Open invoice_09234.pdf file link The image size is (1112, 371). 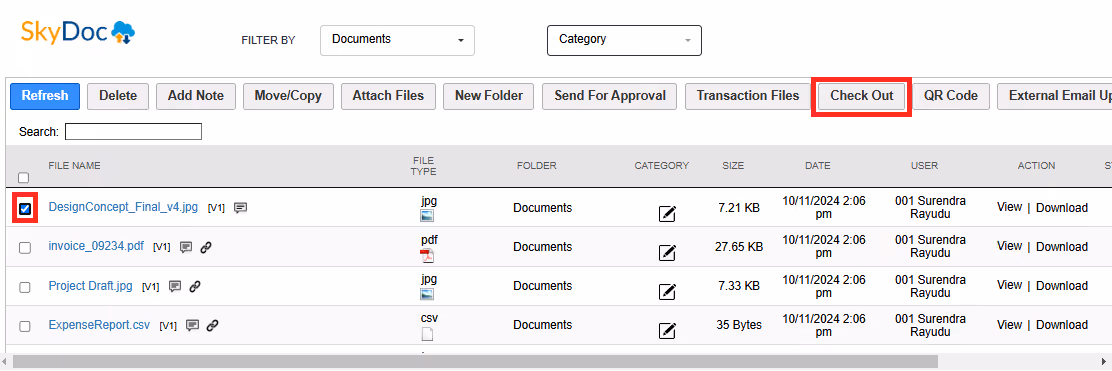pos(96,246)
